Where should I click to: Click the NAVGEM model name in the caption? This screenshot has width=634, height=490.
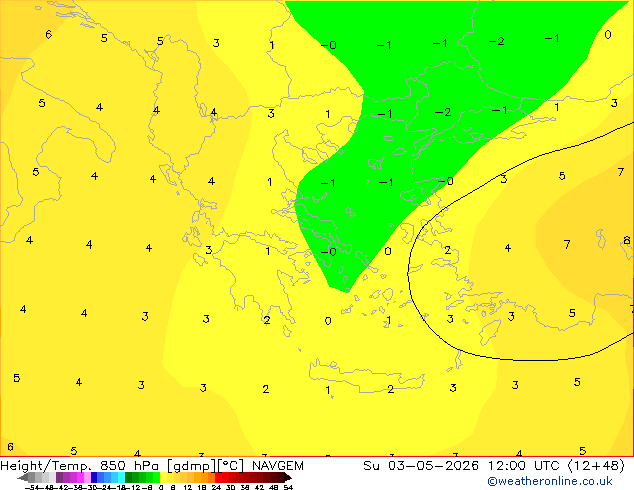pyautogui.click(x=278, y=466)
